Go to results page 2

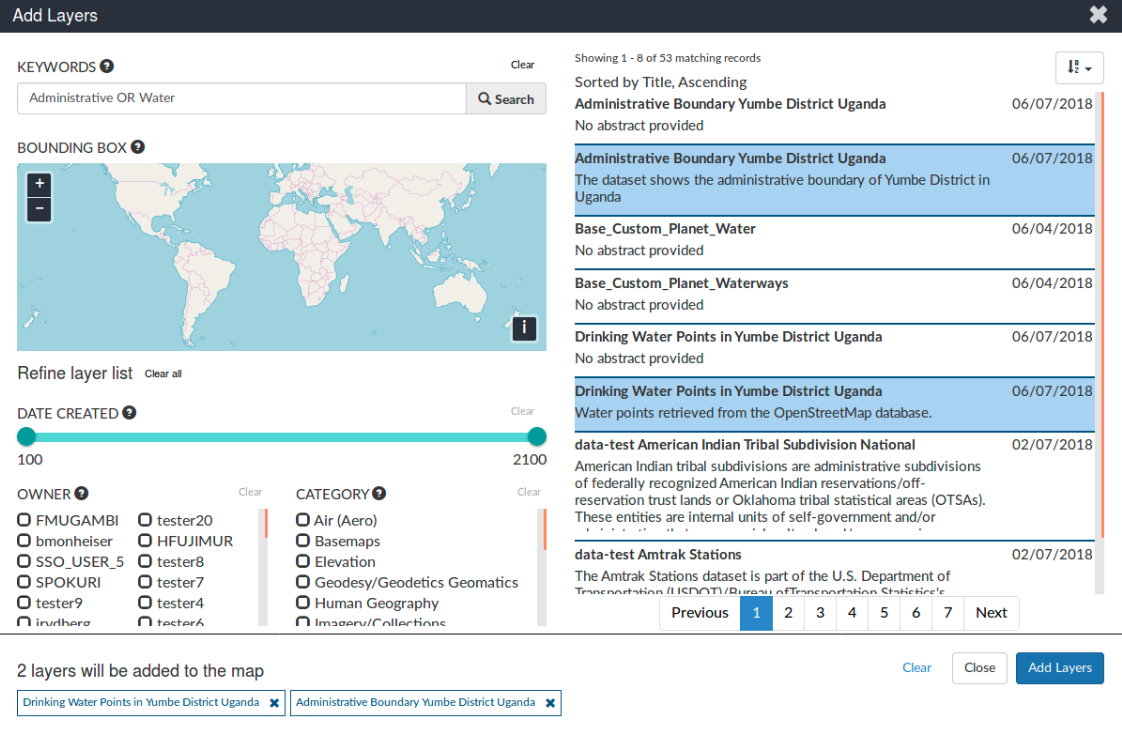(788, 613)
